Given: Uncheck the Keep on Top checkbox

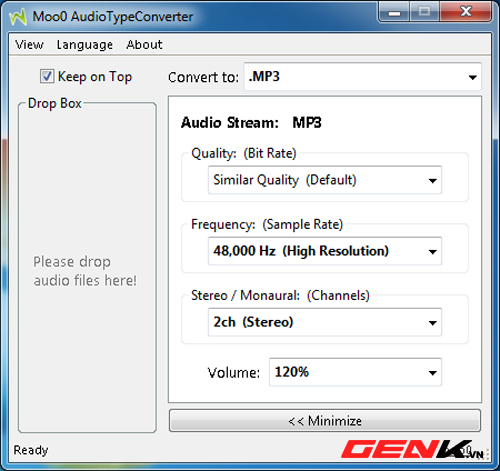Looking at the screenshot, I should pyautogui.click(x=47, y=76).
